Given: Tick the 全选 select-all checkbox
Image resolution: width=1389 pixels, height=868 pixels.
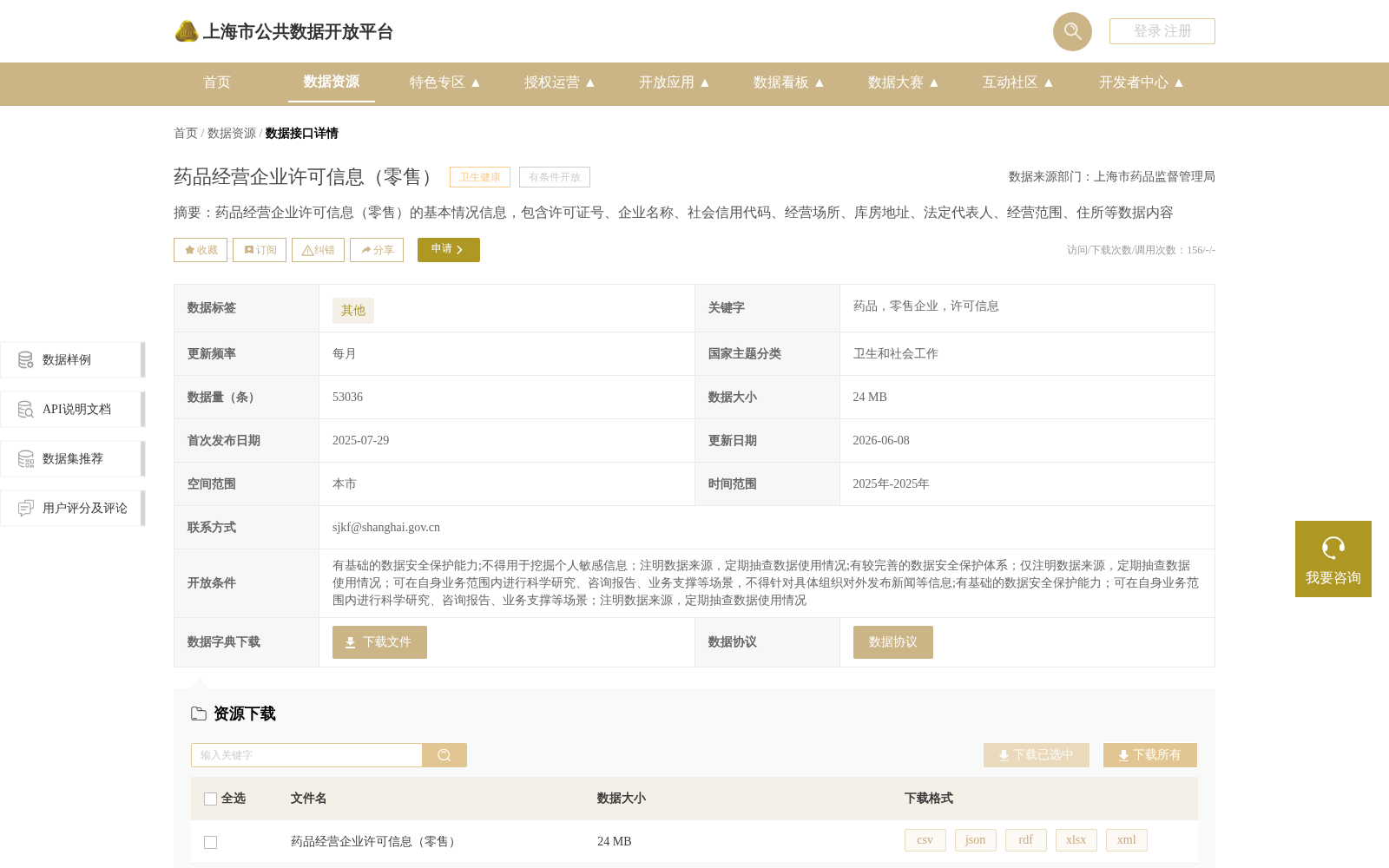Looking at the screenshot, I should coord(210,799).
